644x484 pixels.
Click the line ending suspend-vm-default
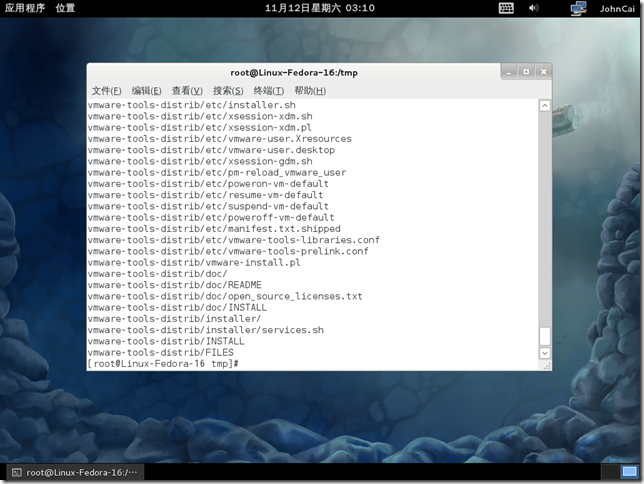click(x=208, y=206)
